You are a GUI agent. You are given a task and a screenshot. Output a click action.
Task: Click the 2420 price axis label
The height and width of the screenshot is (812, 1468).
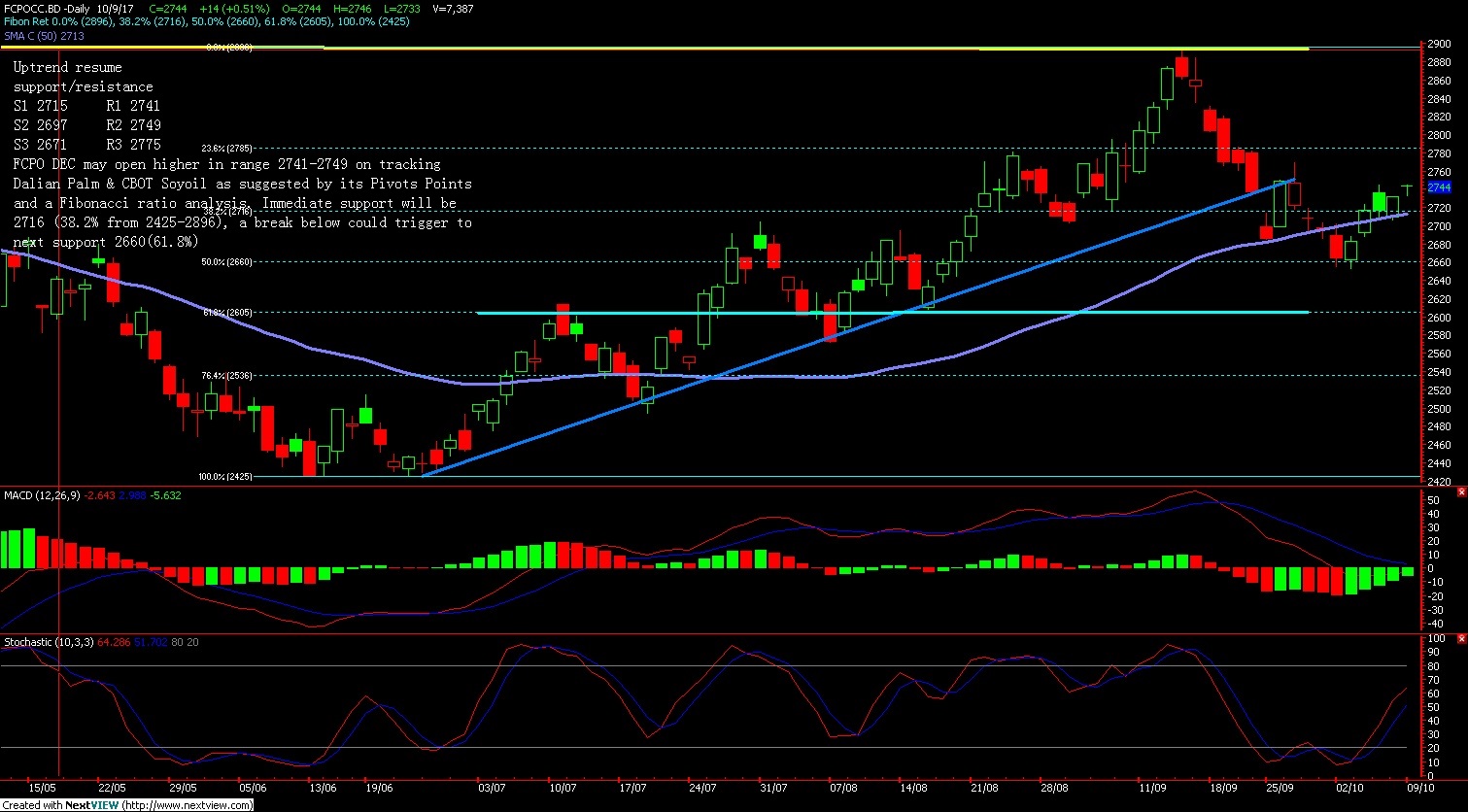tap(1439, 482)
